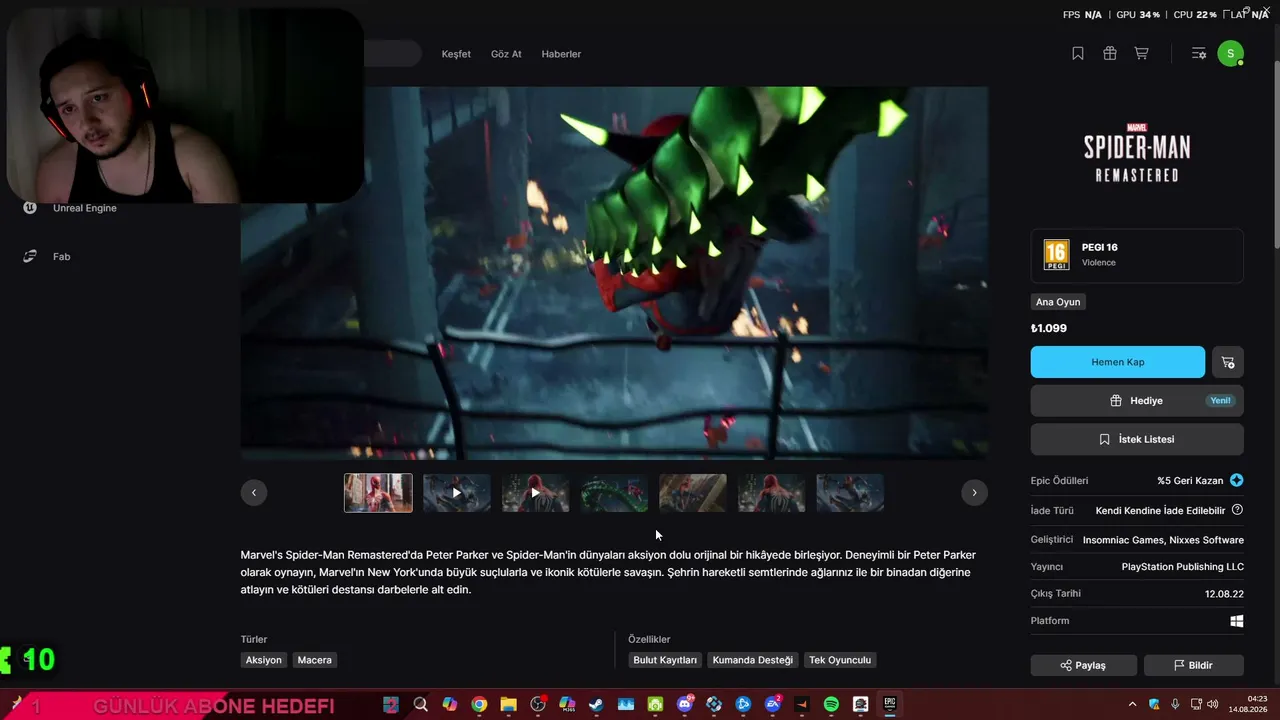The height and width of the screenshot is (720, 1280).
Task: Launch Google Chrome from the taskbar
Action: pos(479,705)
